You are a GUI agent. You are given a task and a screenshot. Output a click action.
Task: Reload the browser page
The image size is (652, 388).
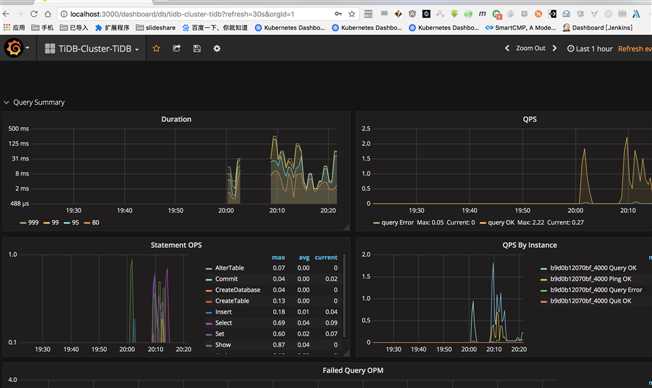[34, 14]
